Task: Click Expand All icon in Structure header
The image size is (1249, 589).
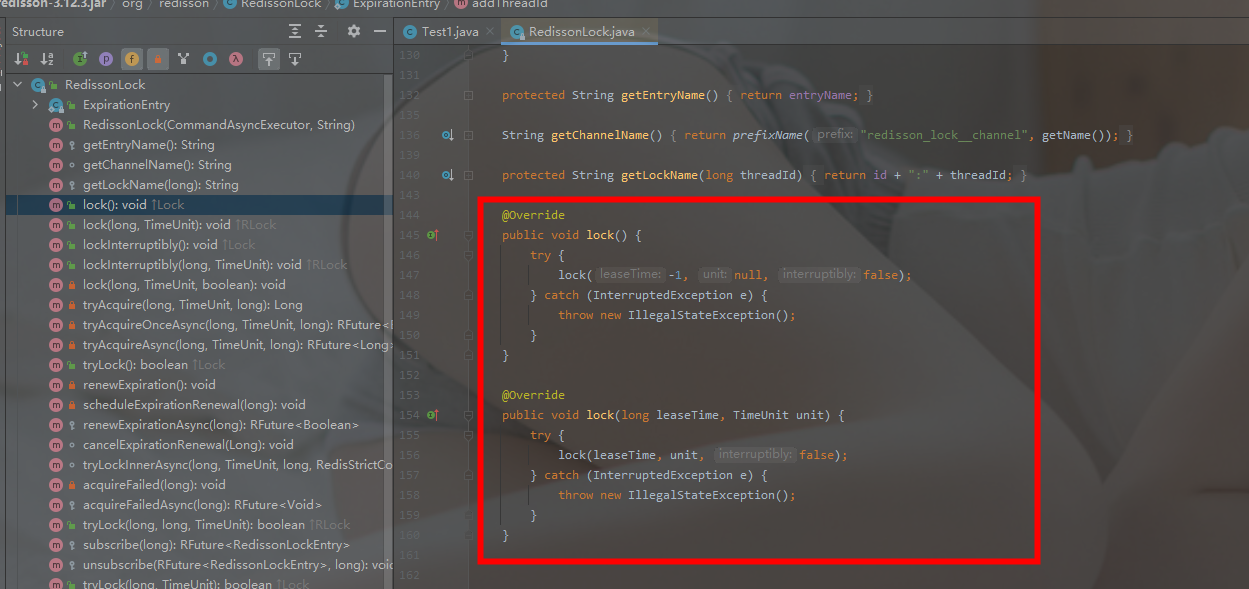Action: click(294, 31)
